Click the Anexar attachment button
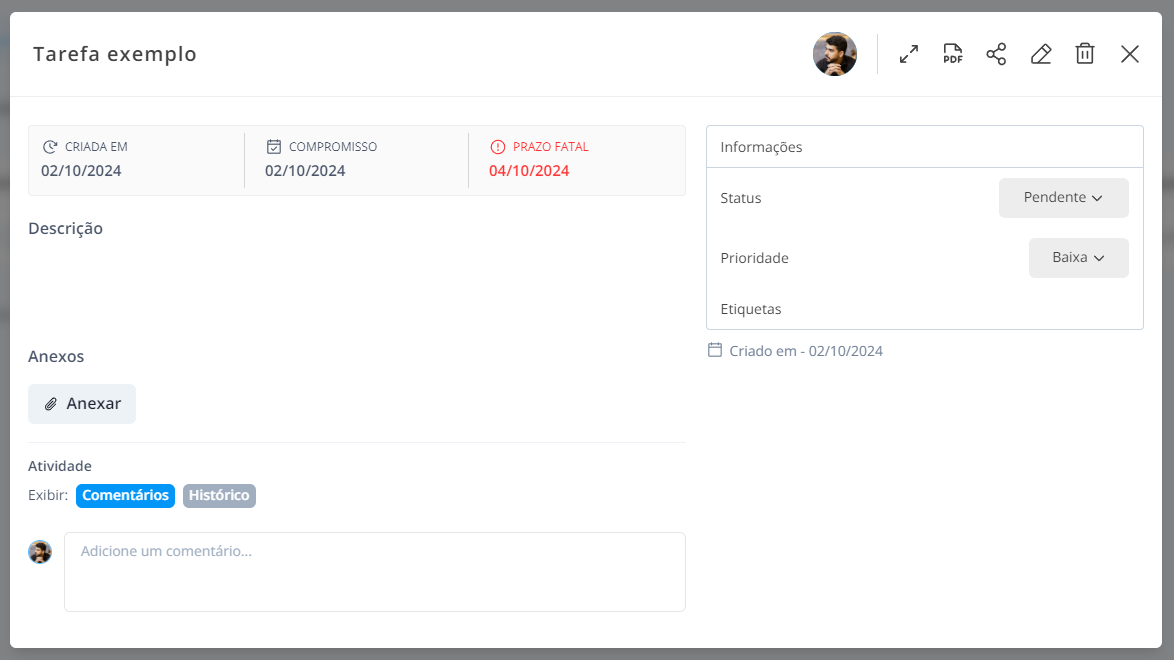This screenshot has width=1174, height=660. (x=82, y=404)
